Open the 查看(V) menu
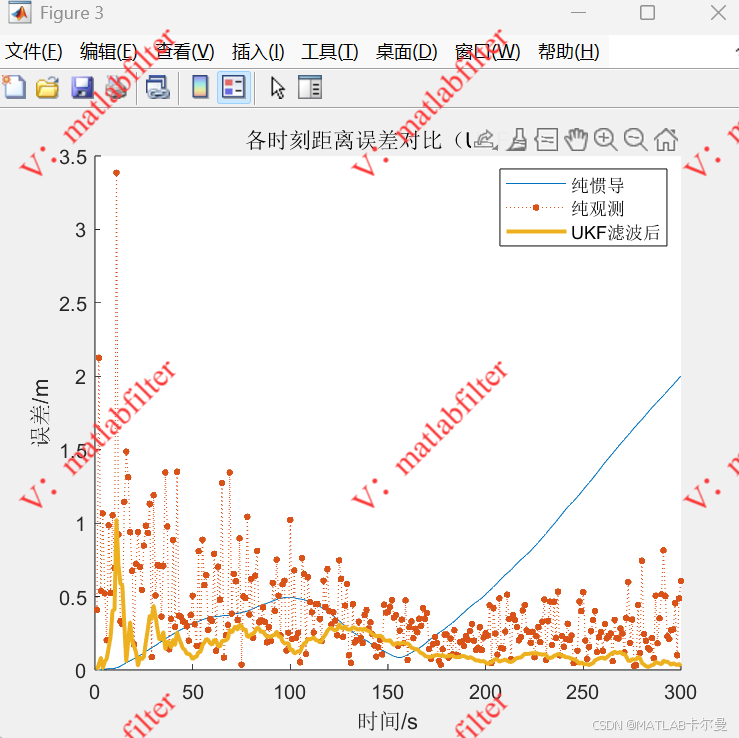 click(185, 51)
